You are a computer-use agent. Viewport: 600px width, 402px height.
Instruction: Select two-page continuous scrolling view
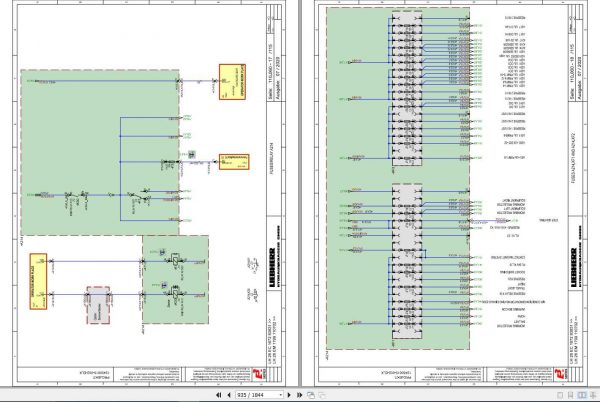tap(593, 395)
